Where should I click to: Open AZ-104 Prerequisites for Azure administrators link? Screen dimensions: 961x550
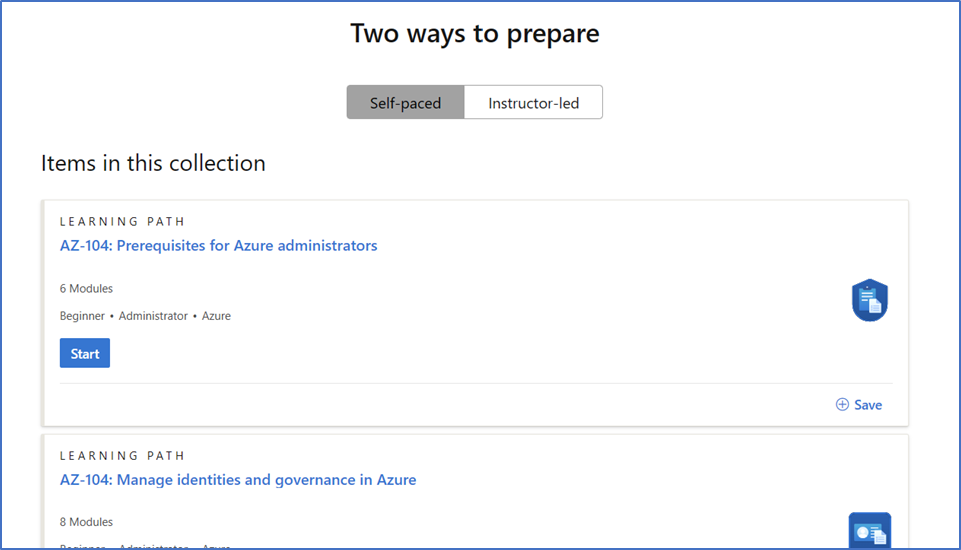(x=218, y=245)
